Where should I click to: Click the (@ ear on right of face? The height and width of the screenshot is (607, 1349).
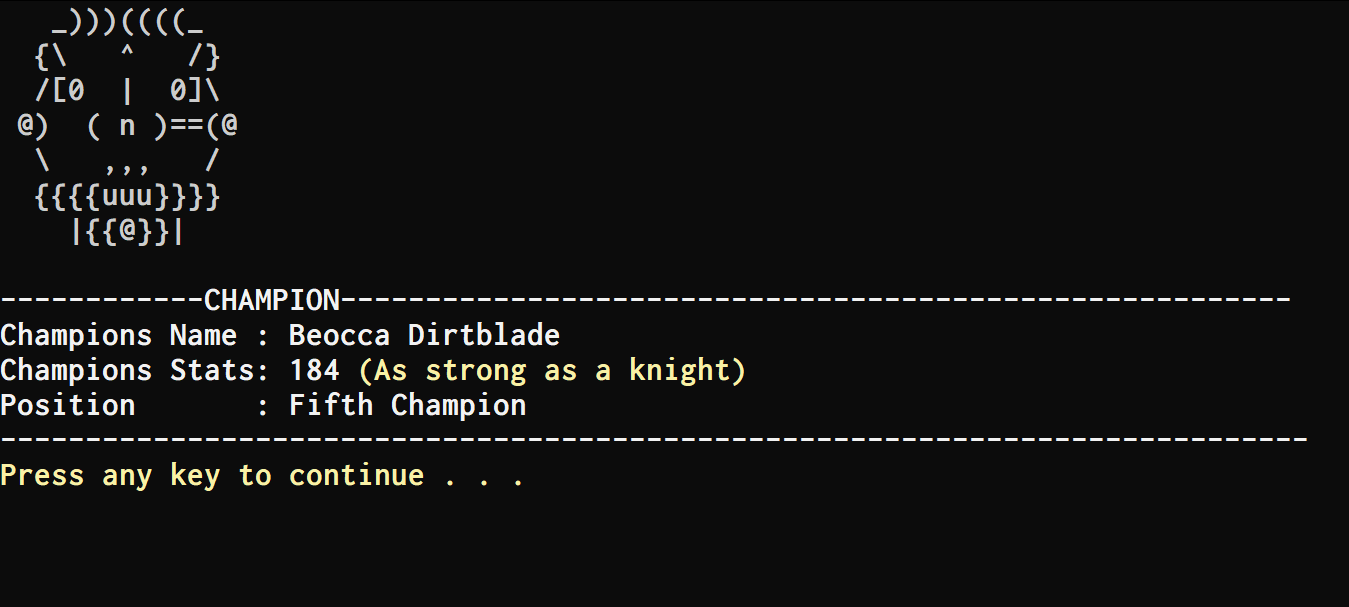pos(221,126)
